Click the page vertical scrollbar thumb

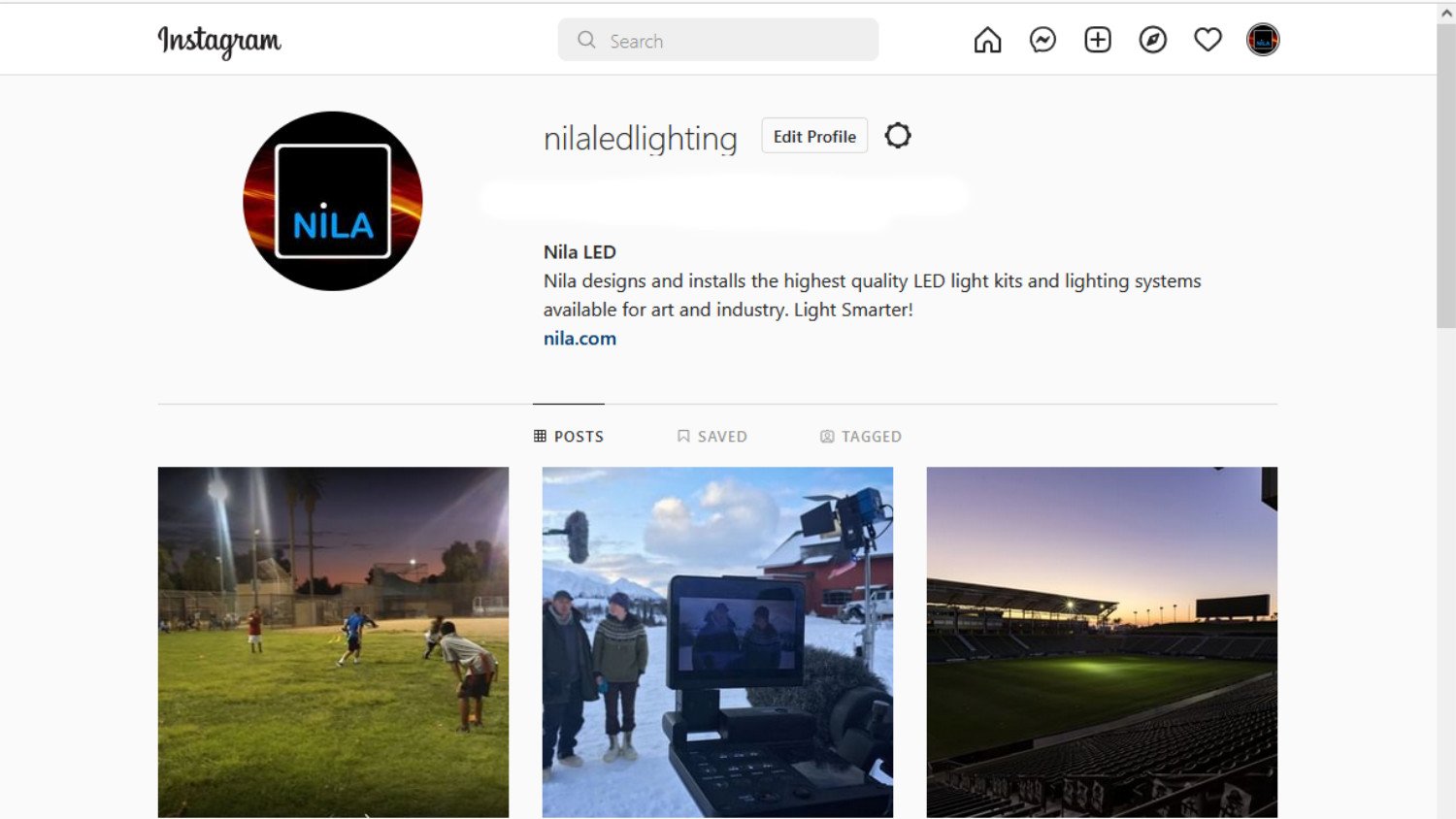(x=1446, y=177)
